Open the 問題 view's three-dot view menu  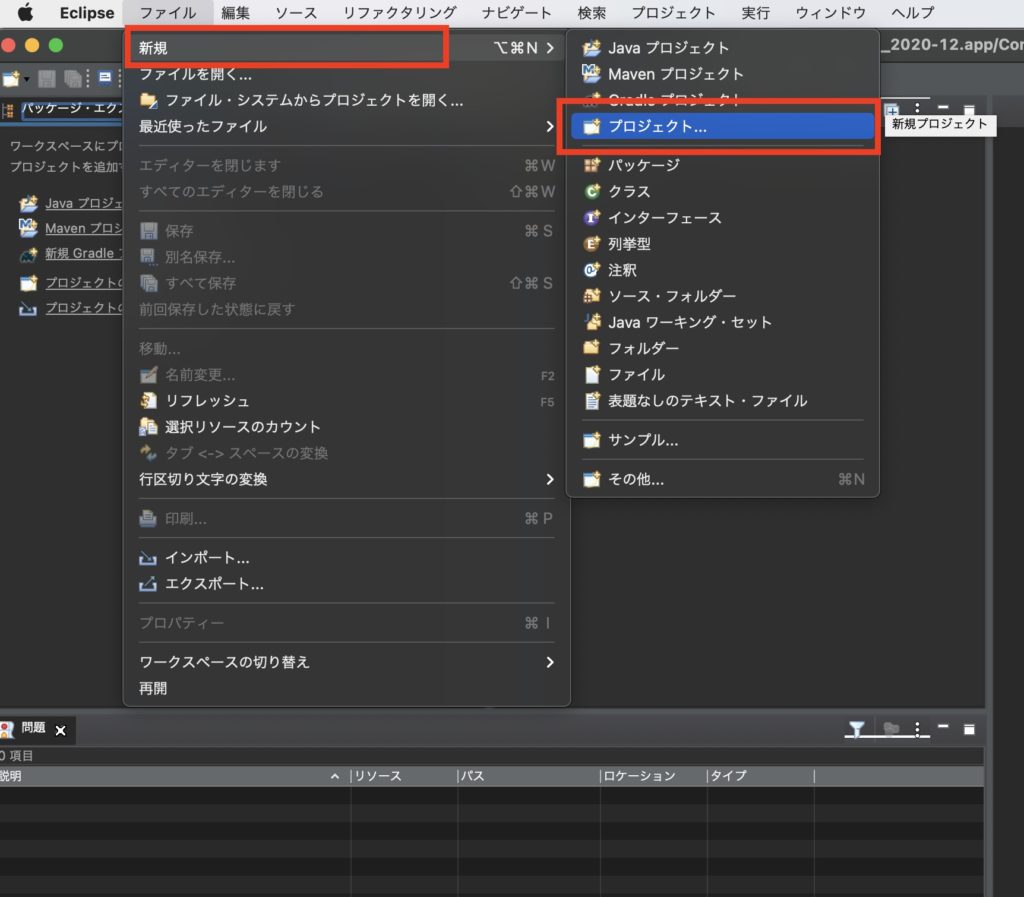click(x=918, y=729)
